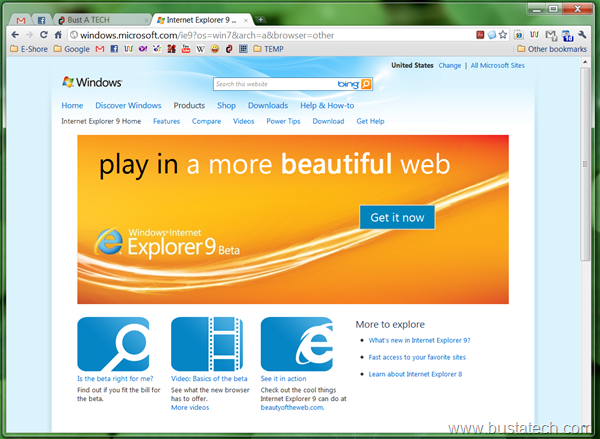Open Learn about Internet Explorer 8 link
The width and height of the screenshot is (600, 439).
tap(415, 374)
